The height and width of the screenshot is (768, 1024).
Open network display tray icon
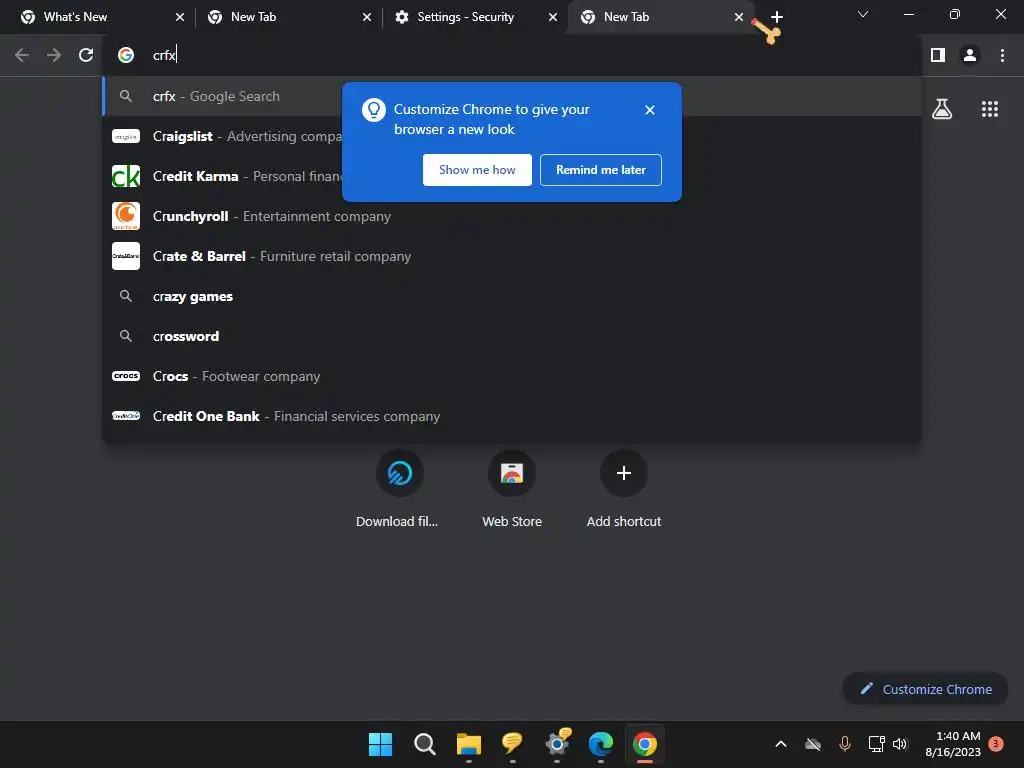pos(876,744)
